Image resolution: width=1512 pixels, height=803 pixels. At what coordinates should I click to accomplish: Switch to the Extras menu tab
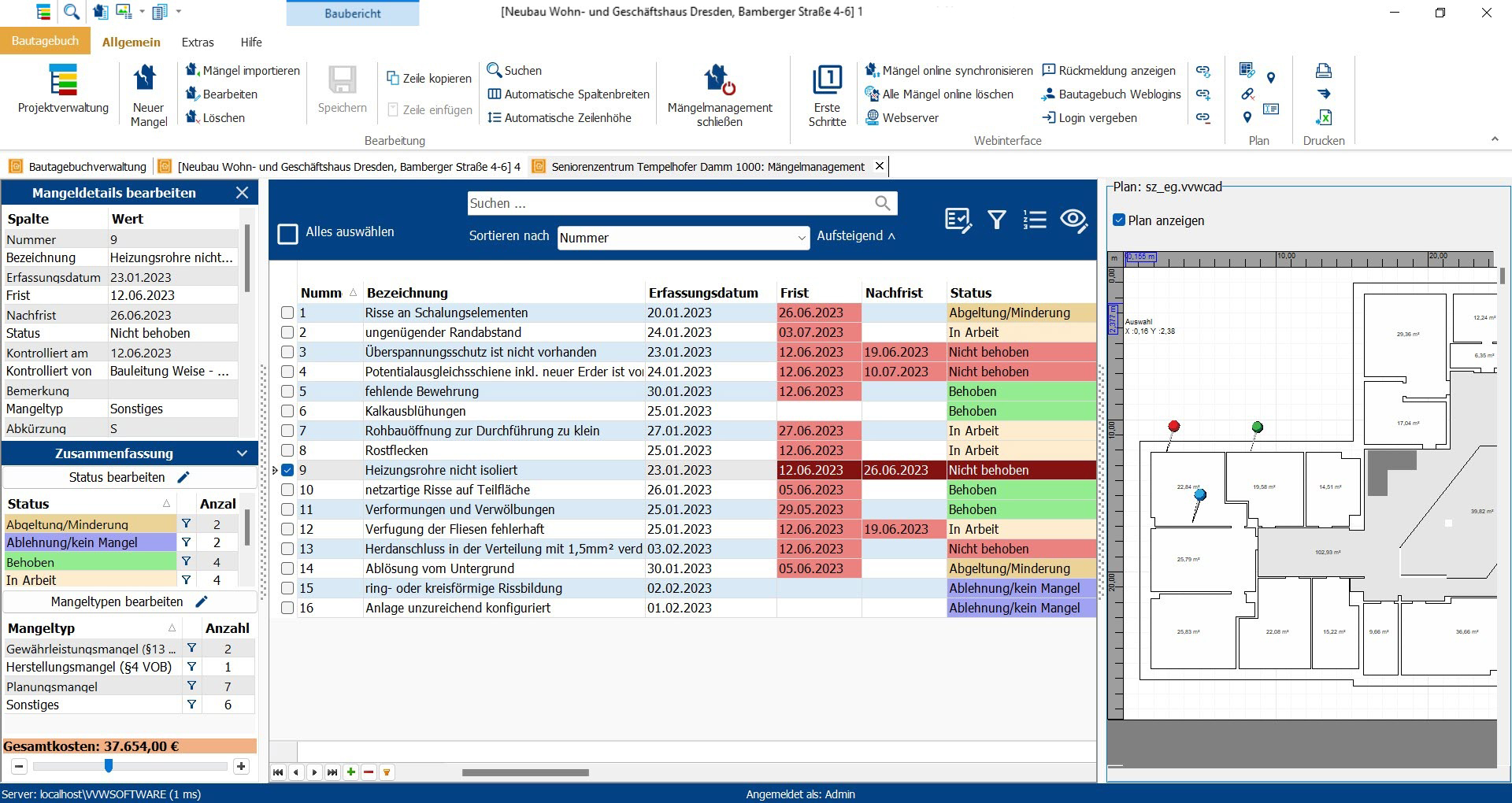pos(197,43)
